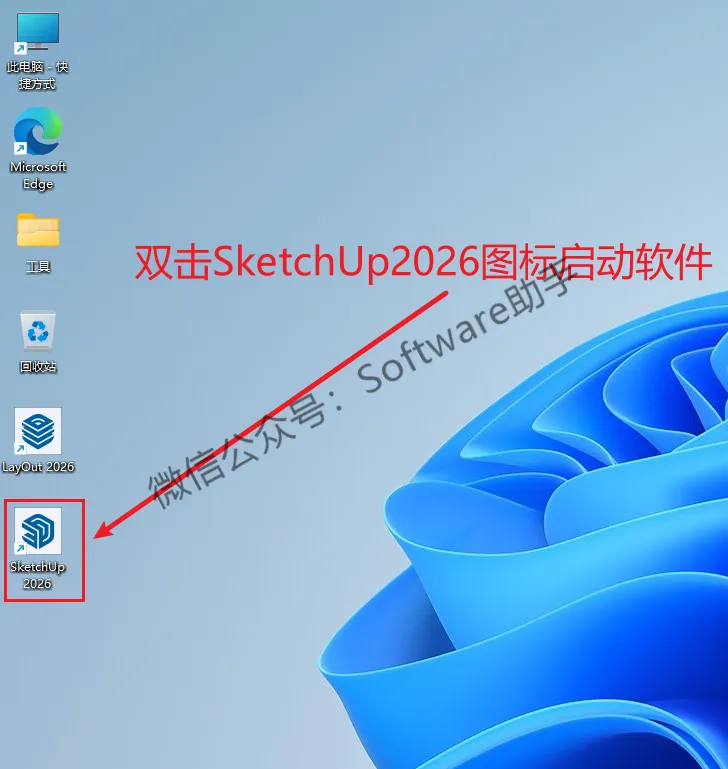Click the "回收站" label text

(x=38, y=366)
